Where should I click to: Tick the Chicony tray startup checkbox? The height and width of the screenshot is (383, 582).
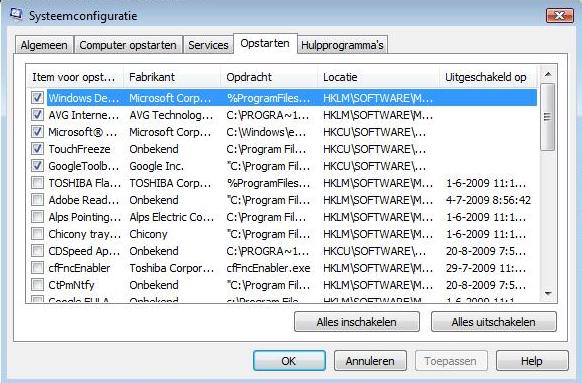[x=37, y=234]
